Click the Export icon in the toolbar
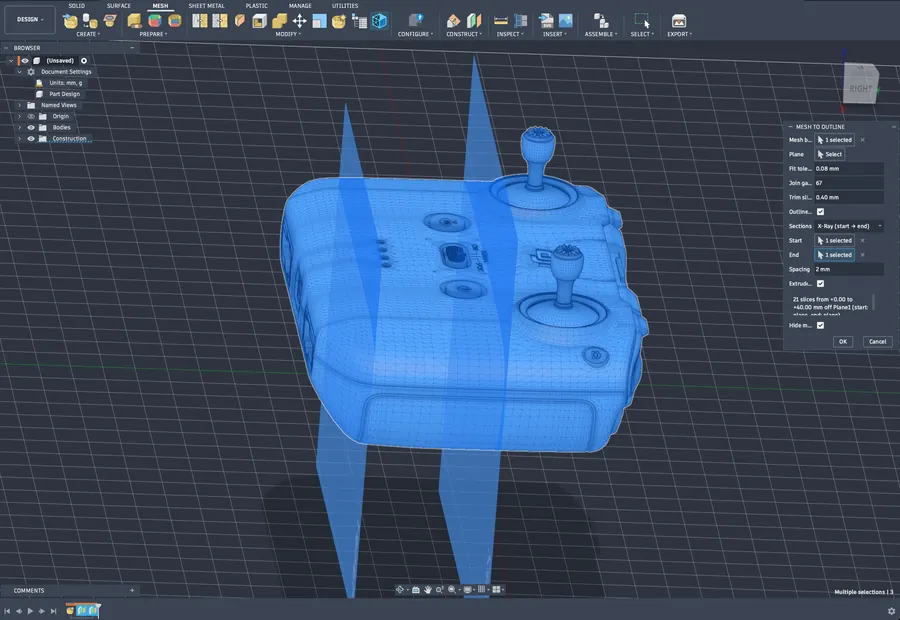The width and height of the screenshot is (900, 620). 679,21
